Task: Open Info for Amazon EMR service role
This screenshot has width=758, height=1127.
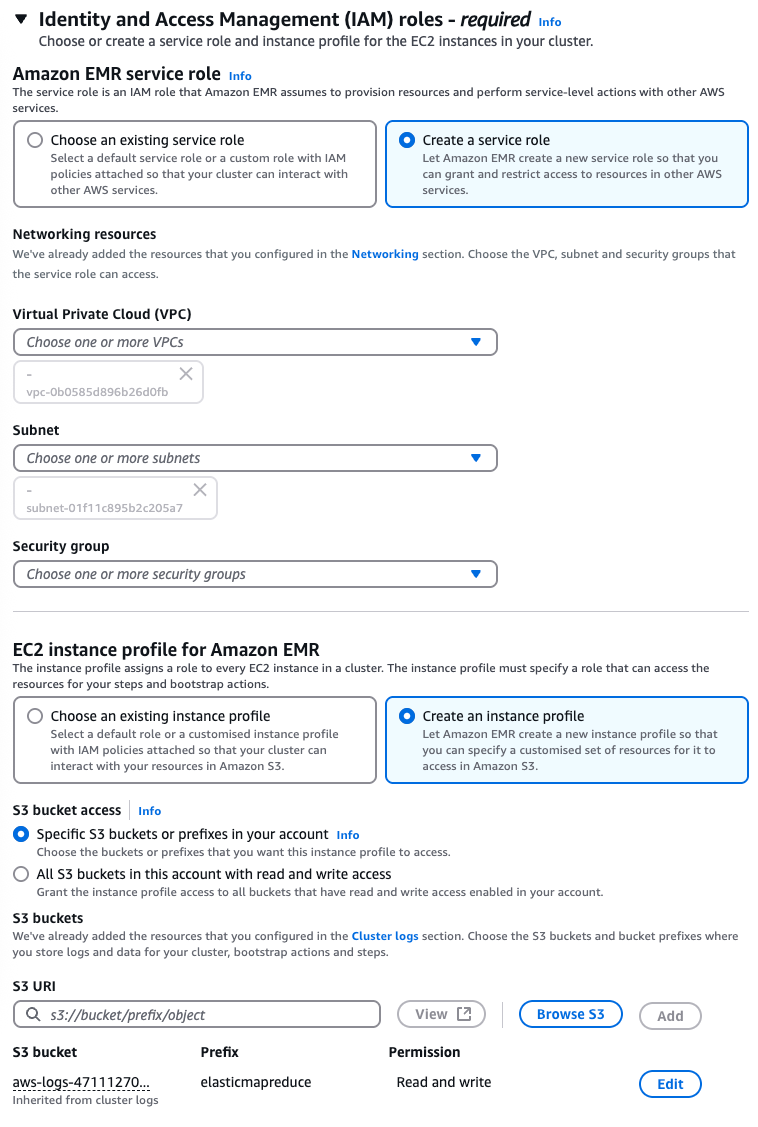Action: 239,75
